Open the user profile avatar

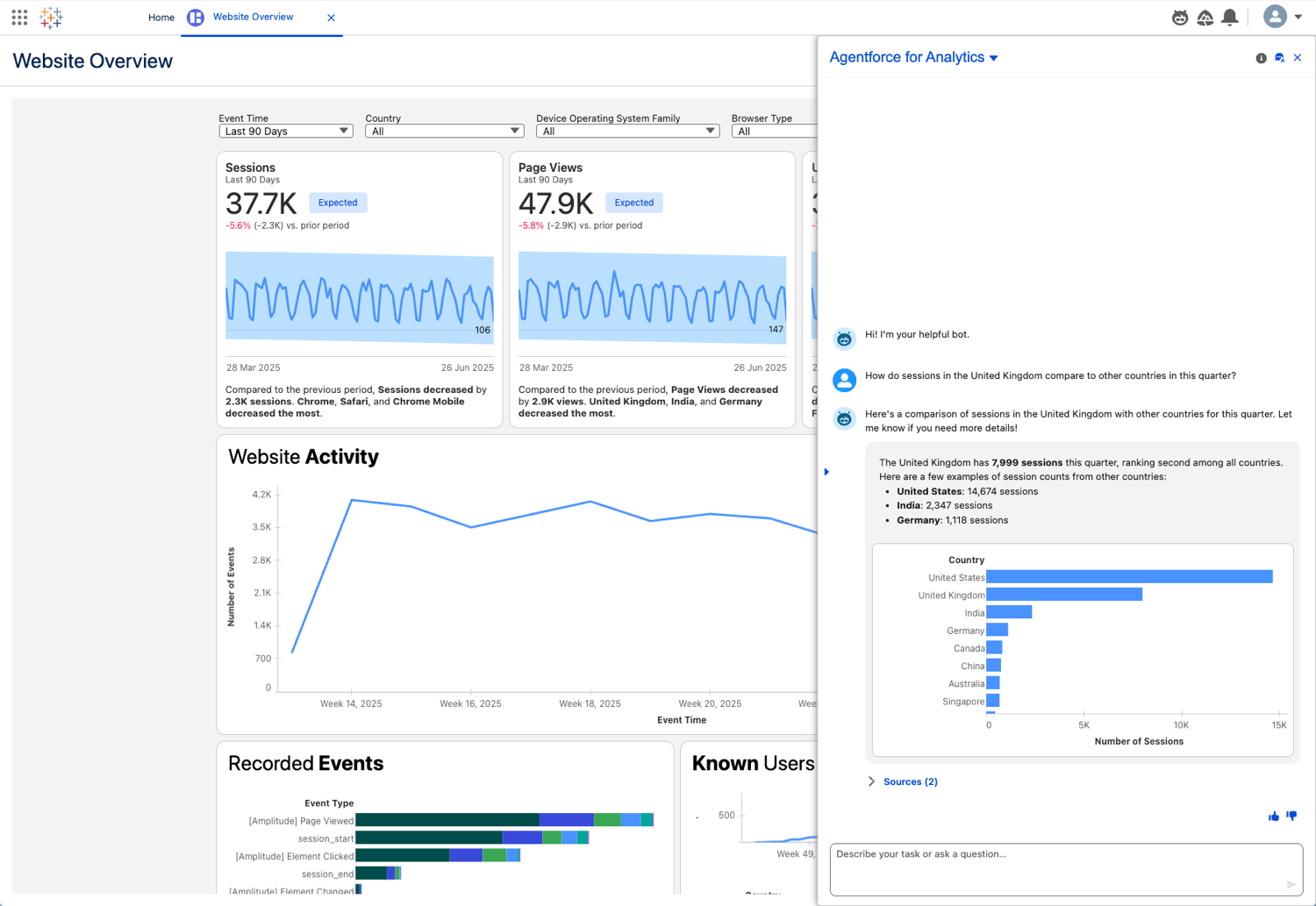pos(1275,16)
